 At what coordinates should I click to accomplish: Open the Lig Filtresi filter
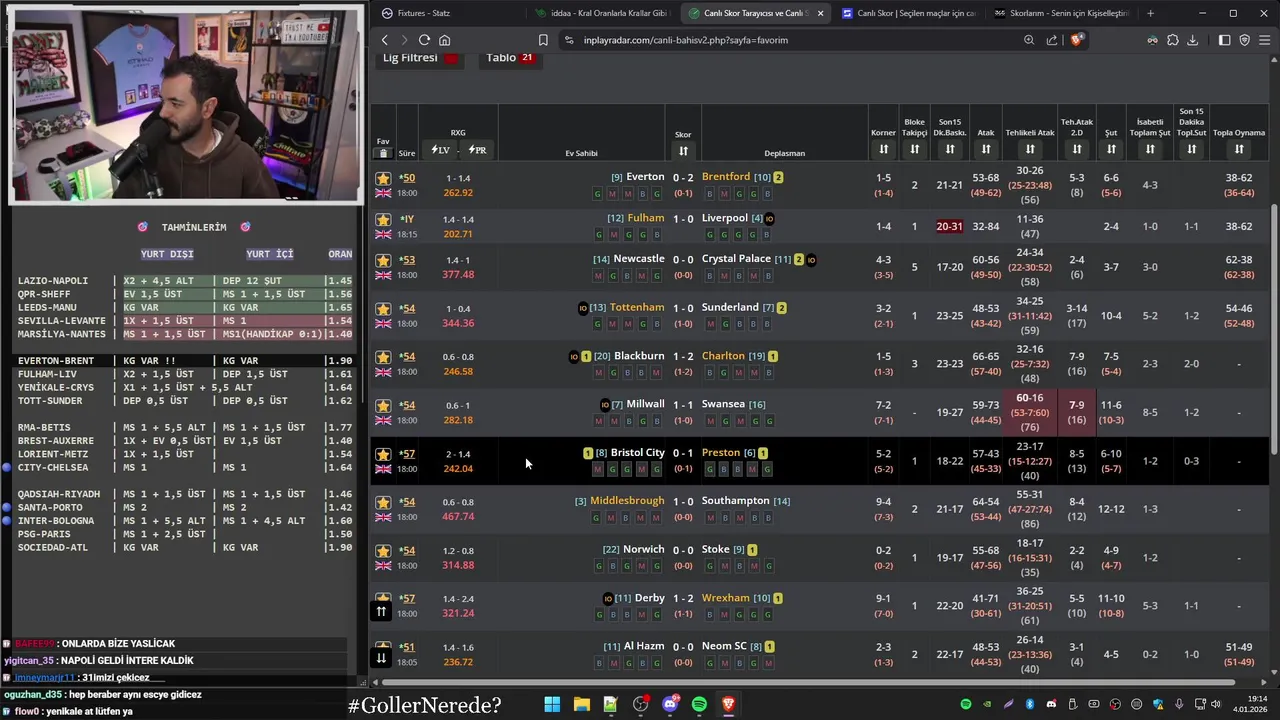420,58
